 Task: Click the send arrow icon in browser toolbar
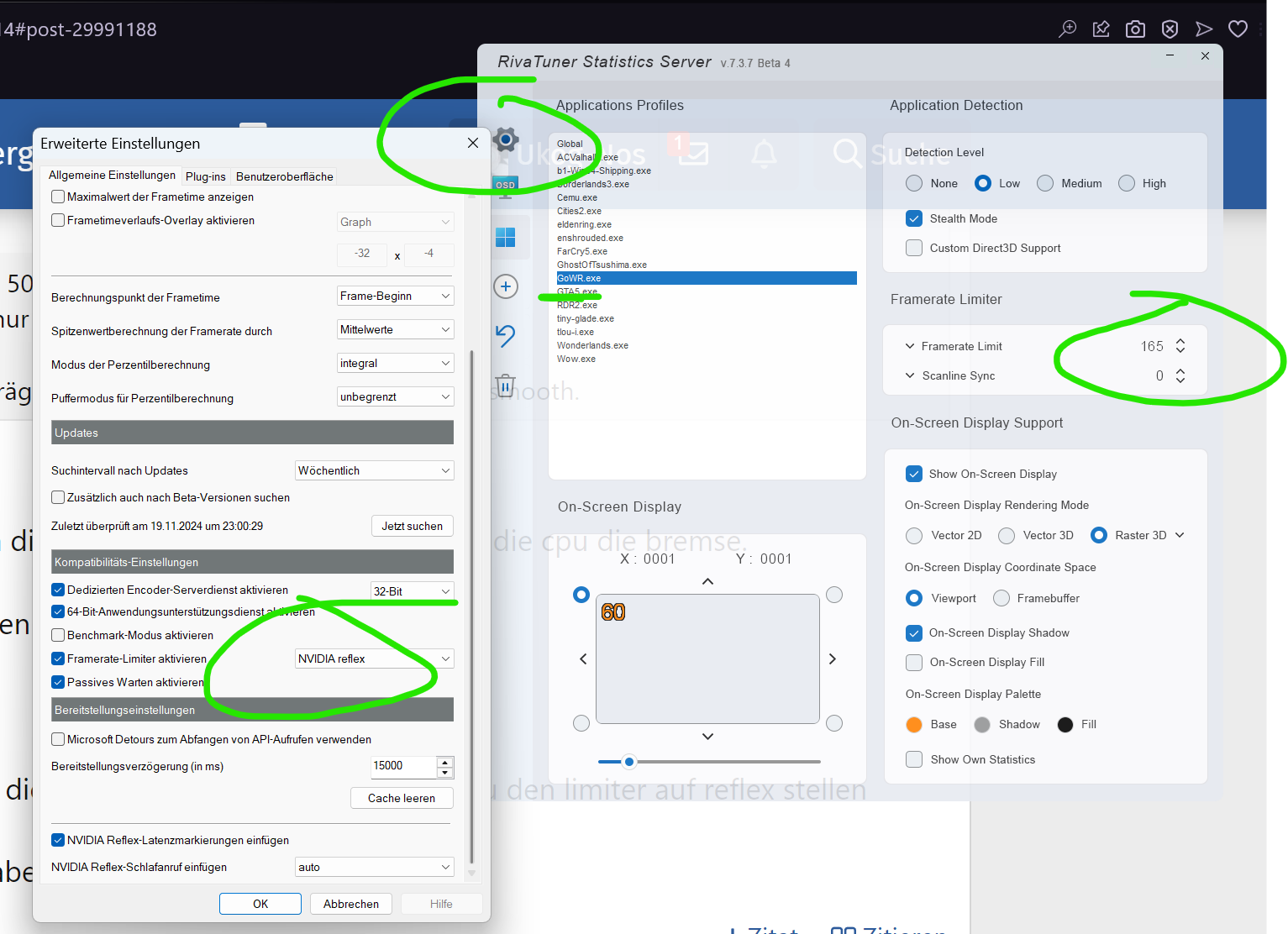click(x=1204, y=29)
